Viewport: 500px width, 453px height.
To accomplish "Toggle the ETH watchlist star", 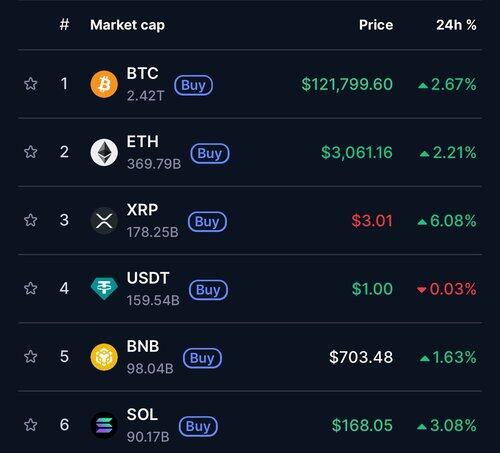I will pos(31,152).
